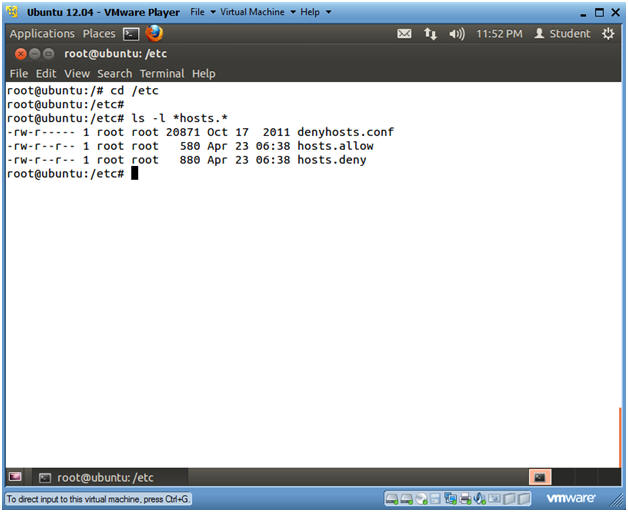Open the terminal Help menu
The image size is (628, 512).
click(x=203, y=74)
